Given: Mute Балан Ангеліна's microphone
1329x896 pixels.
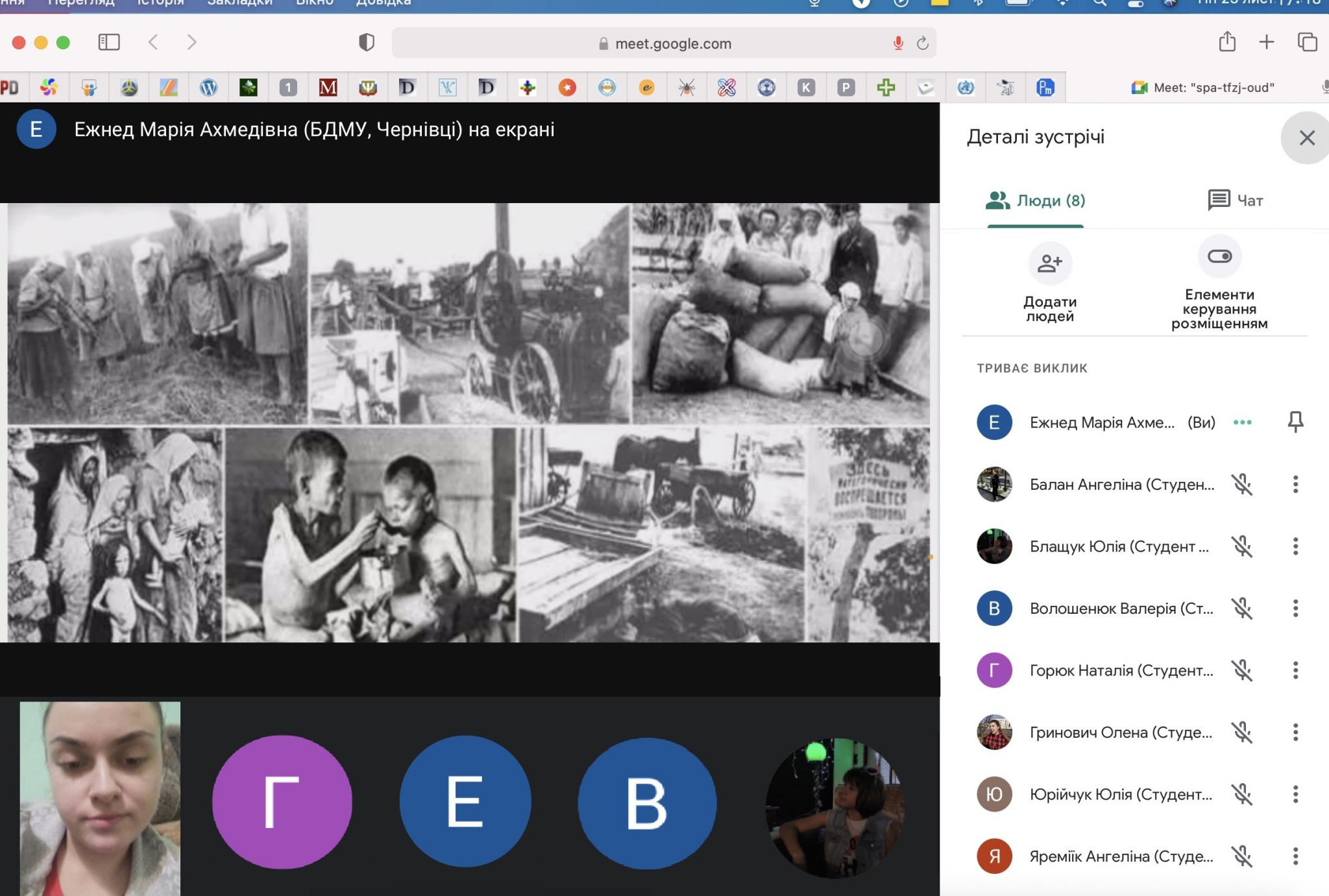Looking at the screenshot, I should coord(1242,485).
